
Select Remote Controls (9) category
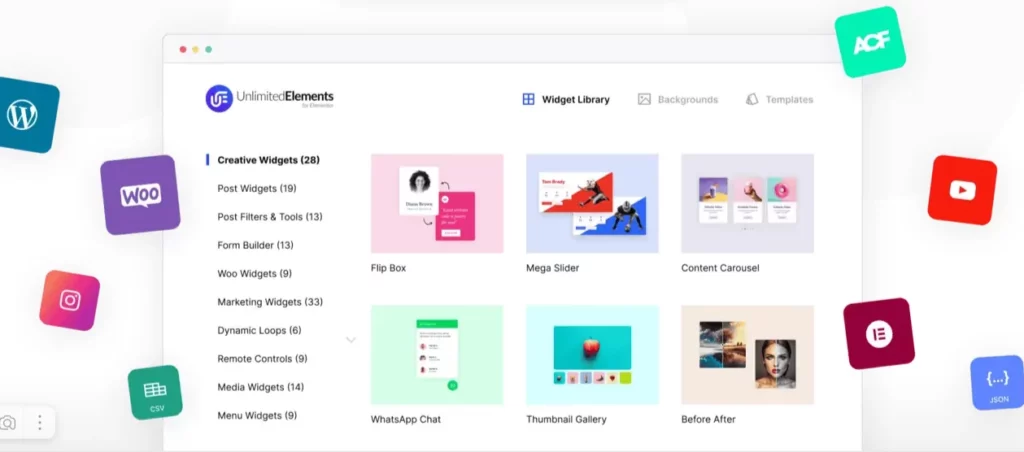click(262, 359)
